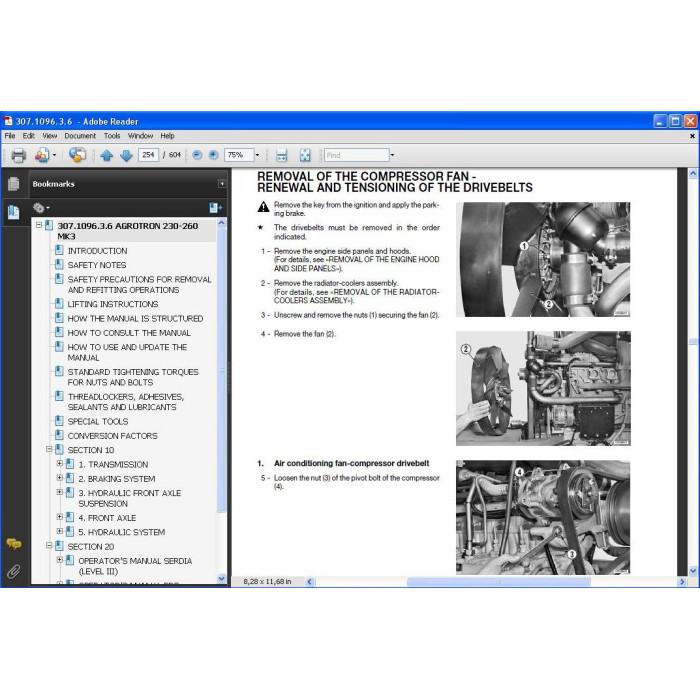The width and height of the screenshot is (700, 700).
Task: Expand 3. HYDRAULIC FRONT AXLE SUSPENSION bookmark
Action: coord(59,492)
